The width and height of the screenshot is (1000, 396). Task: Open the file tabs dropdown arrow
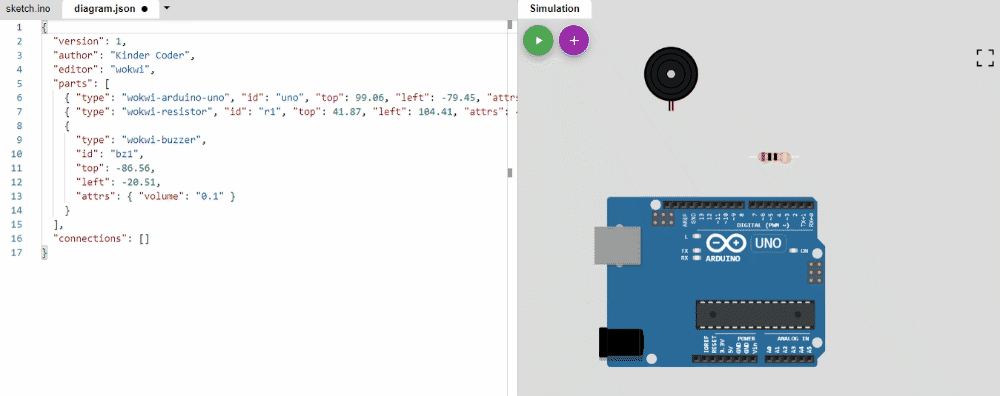(x=166, y=8)
